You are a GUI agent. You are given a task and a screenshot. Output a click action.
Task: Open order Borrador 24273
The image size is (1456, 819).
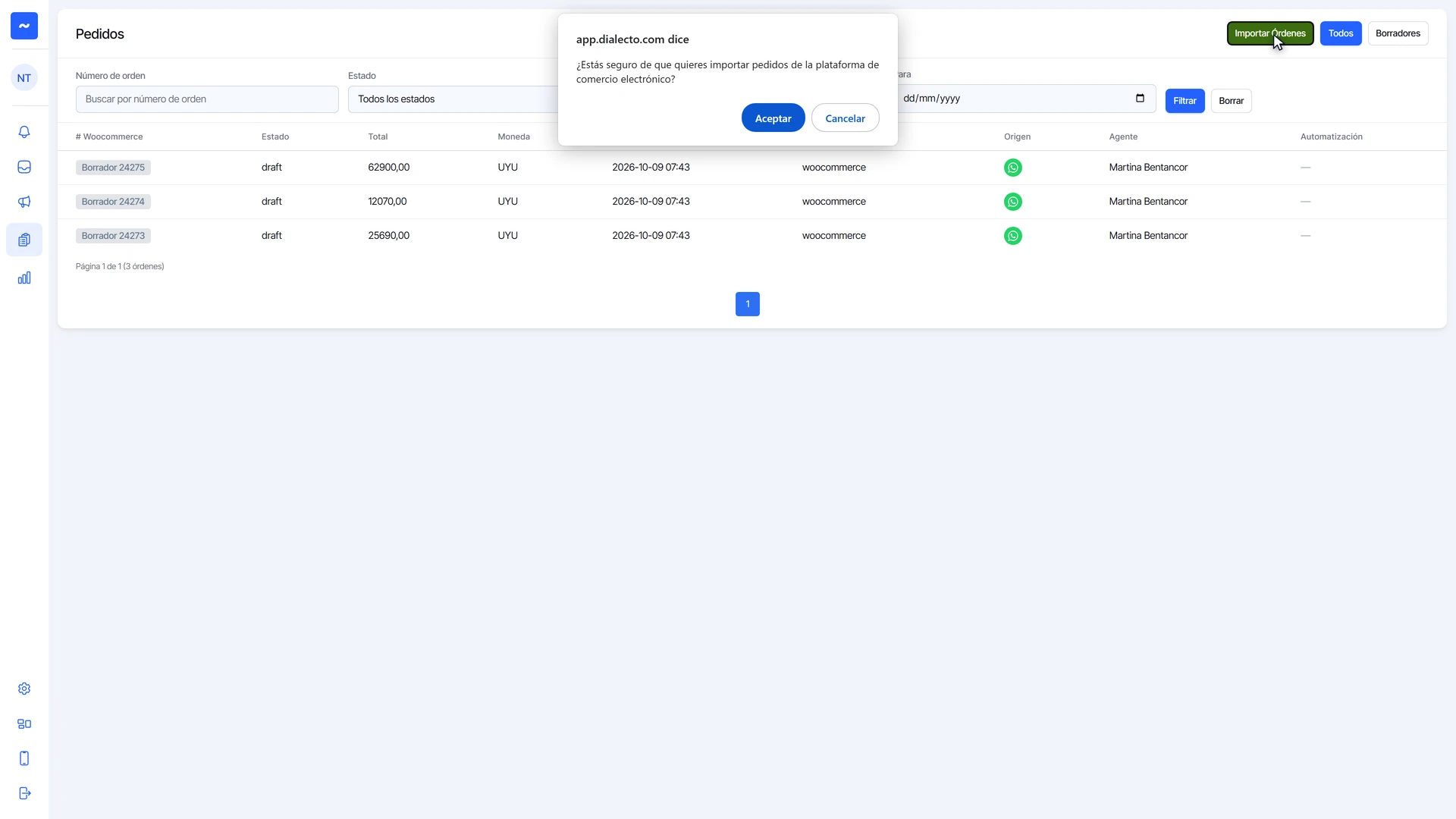pos(113,236)
